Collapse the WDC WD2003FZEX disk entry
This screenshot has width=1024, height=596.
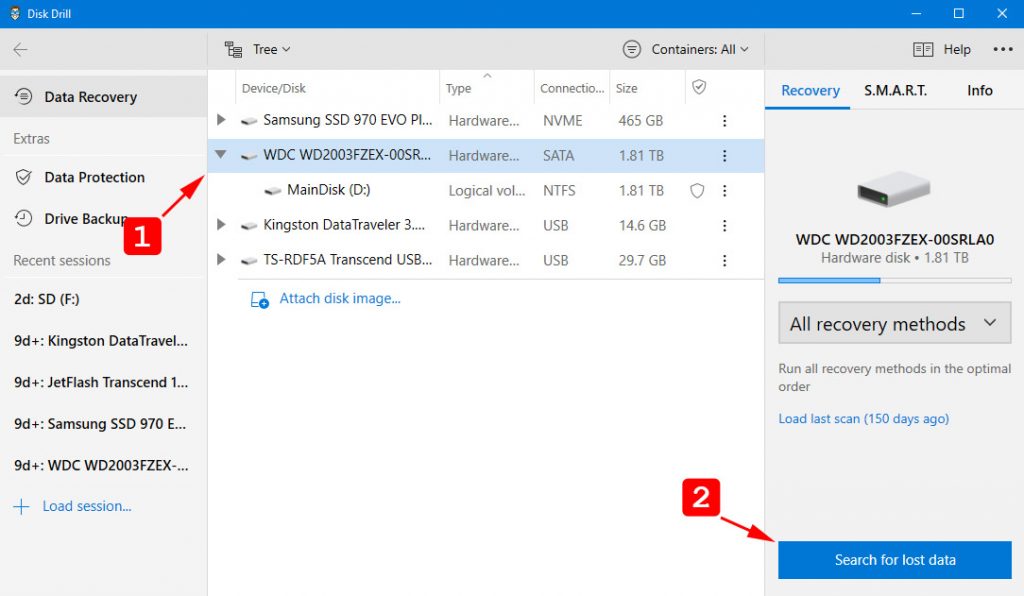point(221,155)
